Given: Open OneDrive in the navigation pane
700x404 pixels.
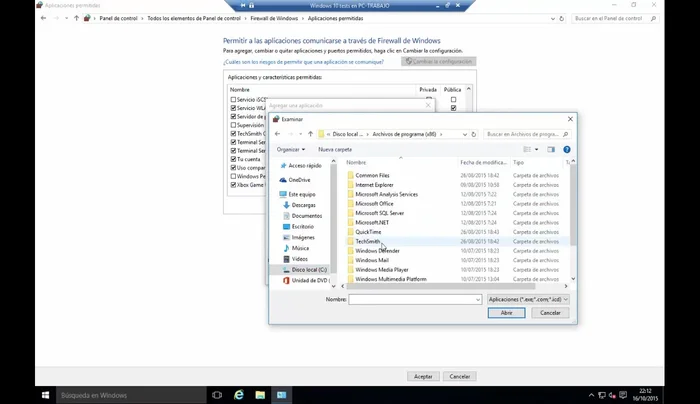Looking at the screenshot, I should coord(299,179).
